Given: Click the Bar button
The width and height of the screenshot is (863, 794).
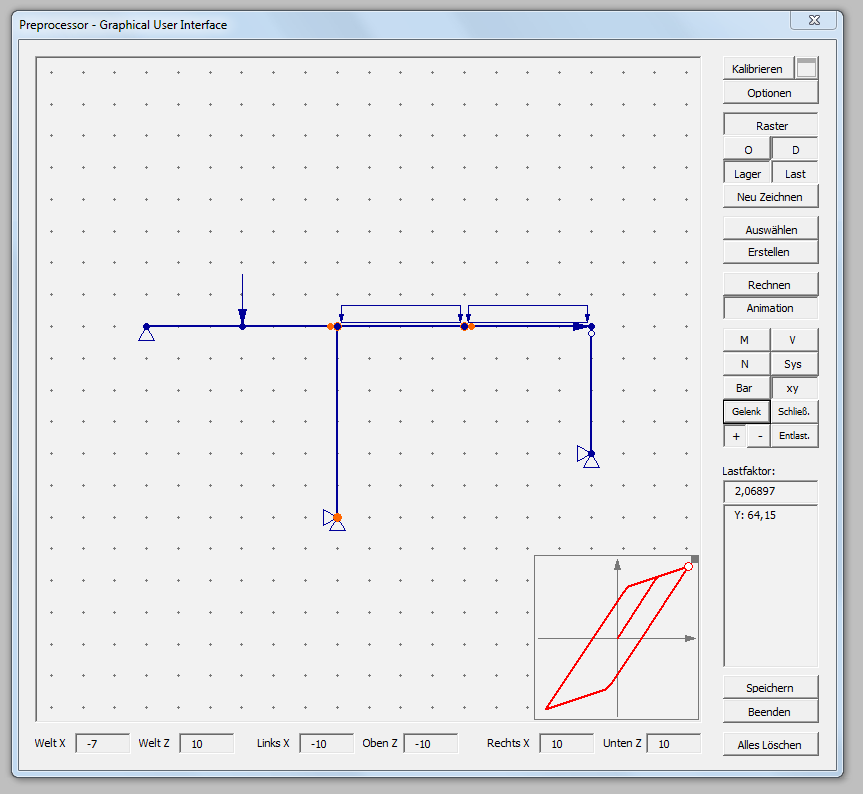Looking at the screenshot, I should [x=746, y=388].
